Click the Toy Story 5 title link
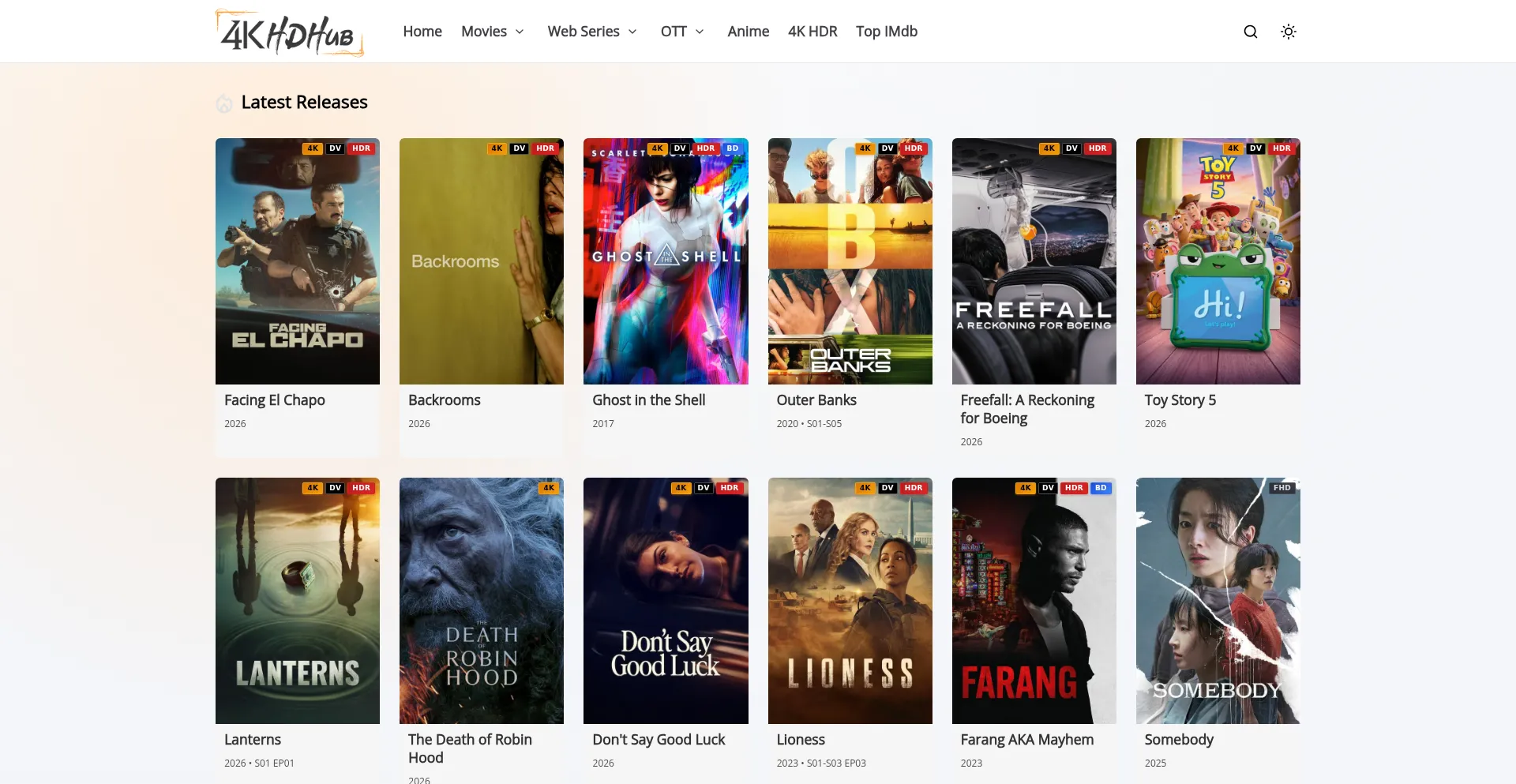 click(1180, 400)
